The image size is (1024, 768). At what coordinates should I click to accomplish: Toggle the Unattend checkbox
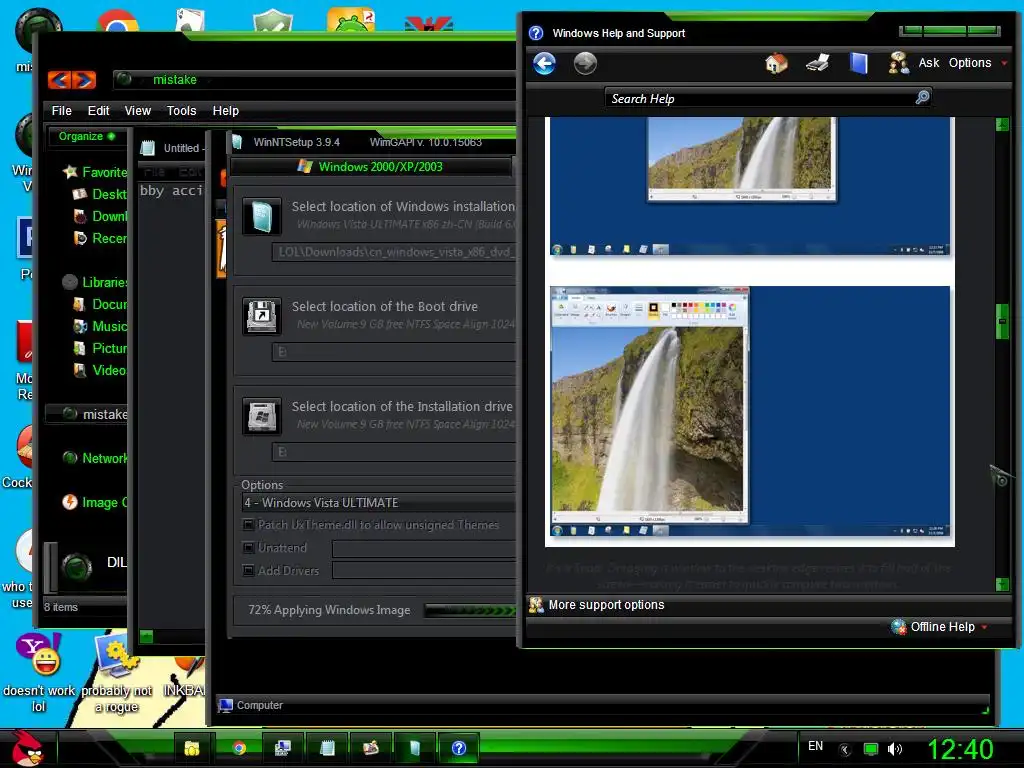[x=248, y=547]
